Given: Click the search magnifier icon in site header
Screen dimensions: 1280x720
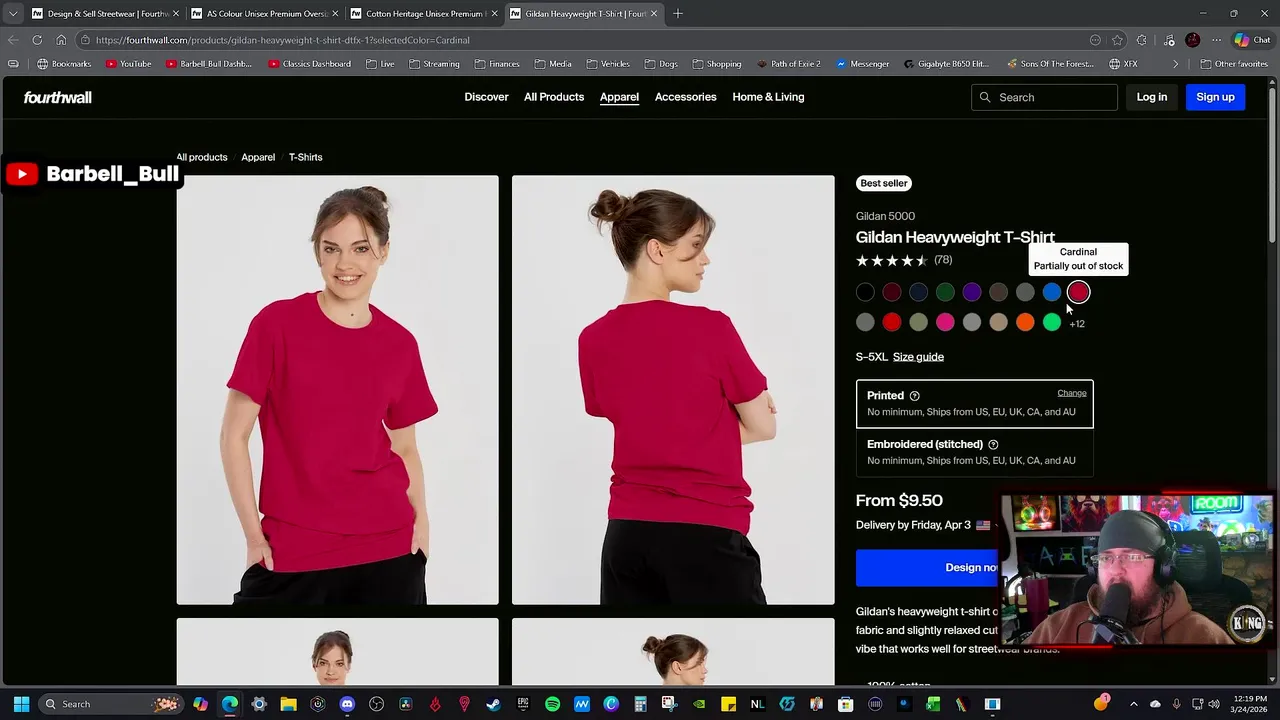Looking at the screenshot, I should pos(985,97).
